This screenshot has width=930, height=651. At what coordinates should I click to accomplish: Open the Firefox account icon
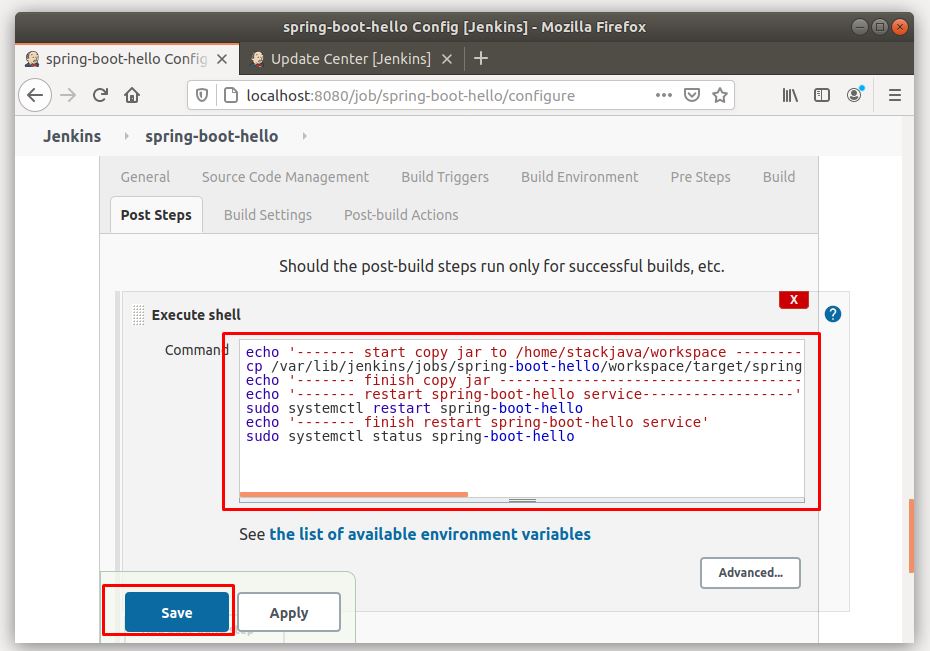coord(854,94)
